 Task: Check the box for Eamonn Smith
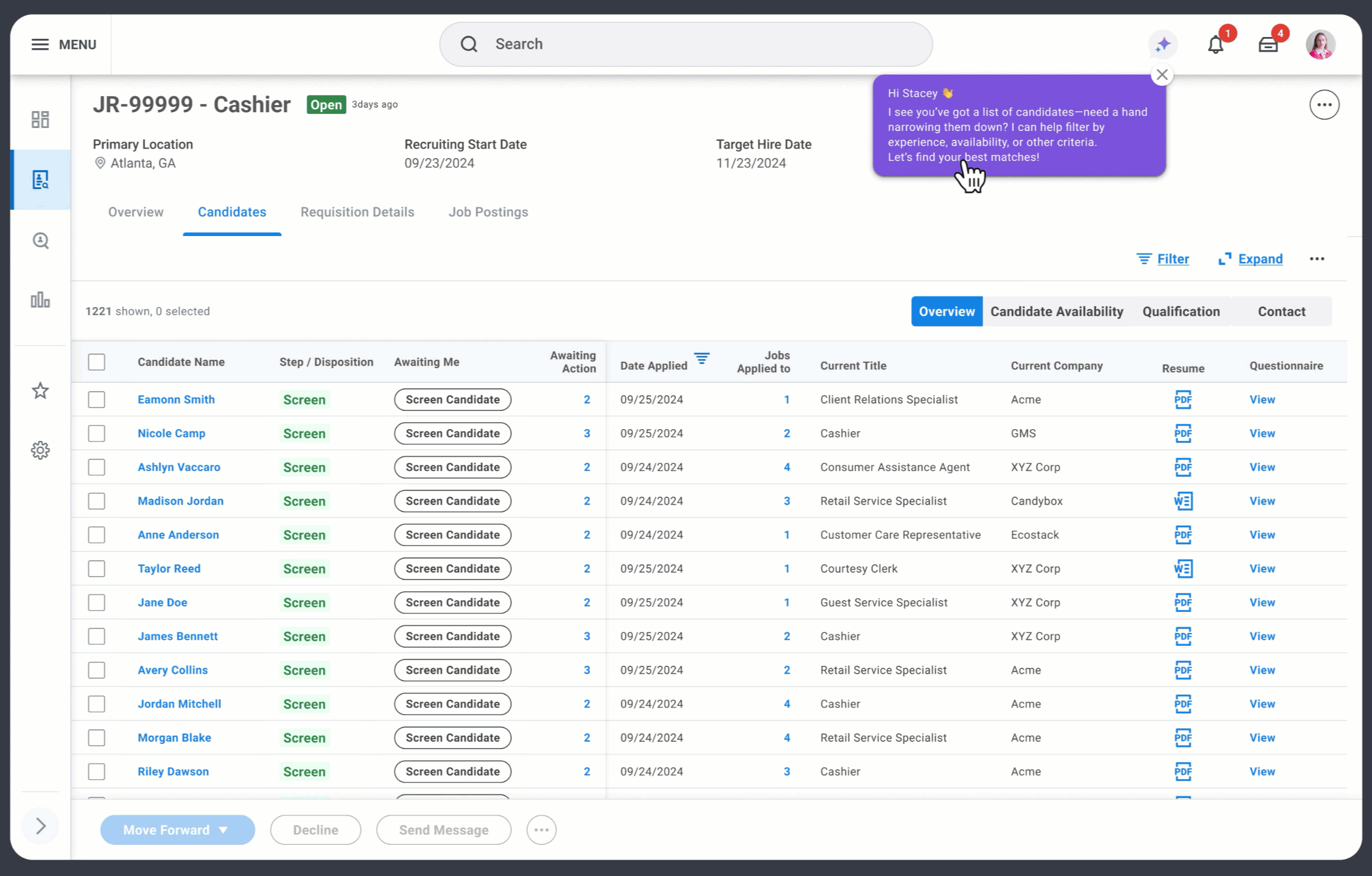(97, 400)
